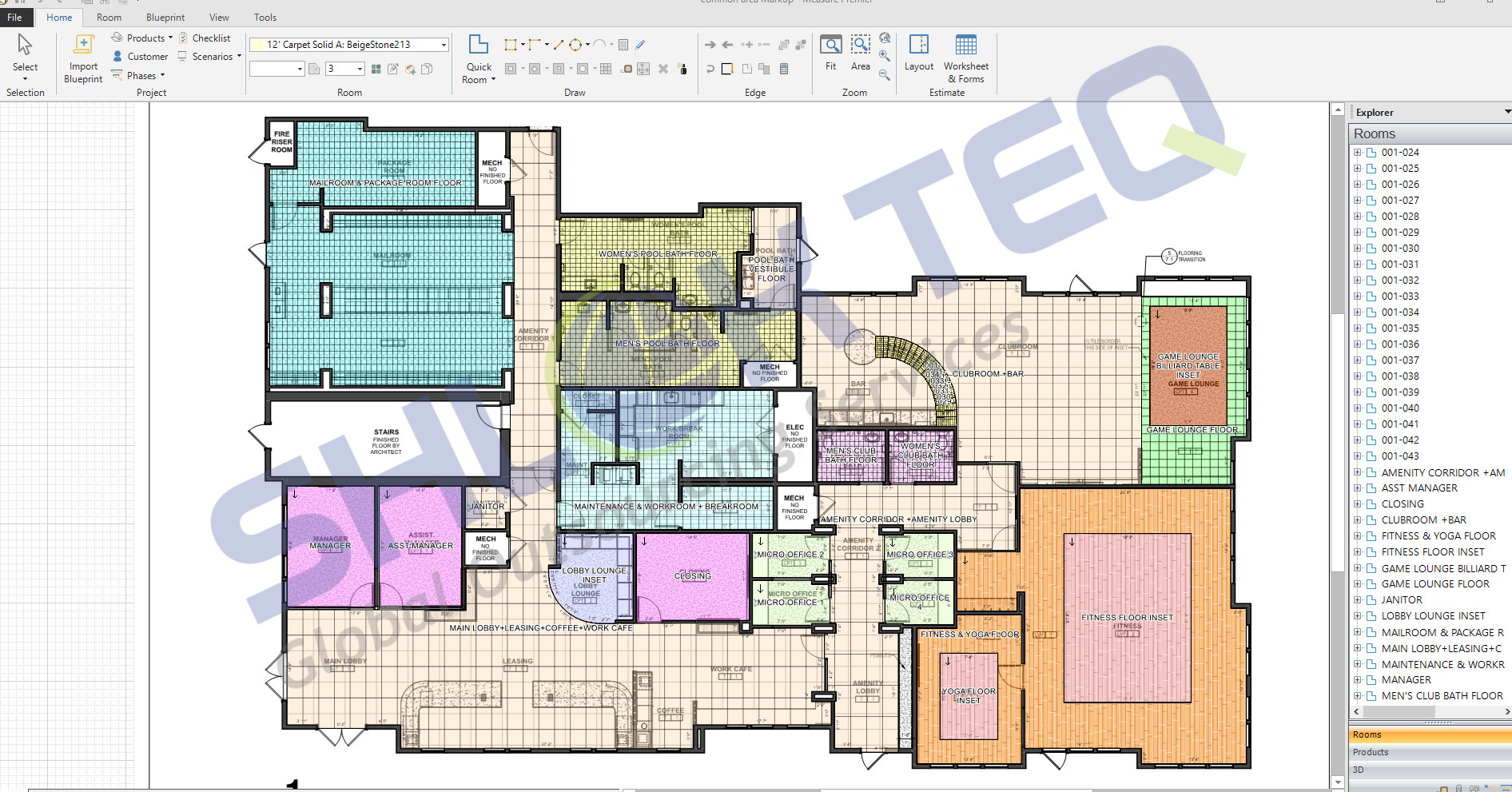Image resolution: width=1512 pixels, height=792 pixels.
Task: Expand the JANITOR room node
Action: pos(1357,600)
